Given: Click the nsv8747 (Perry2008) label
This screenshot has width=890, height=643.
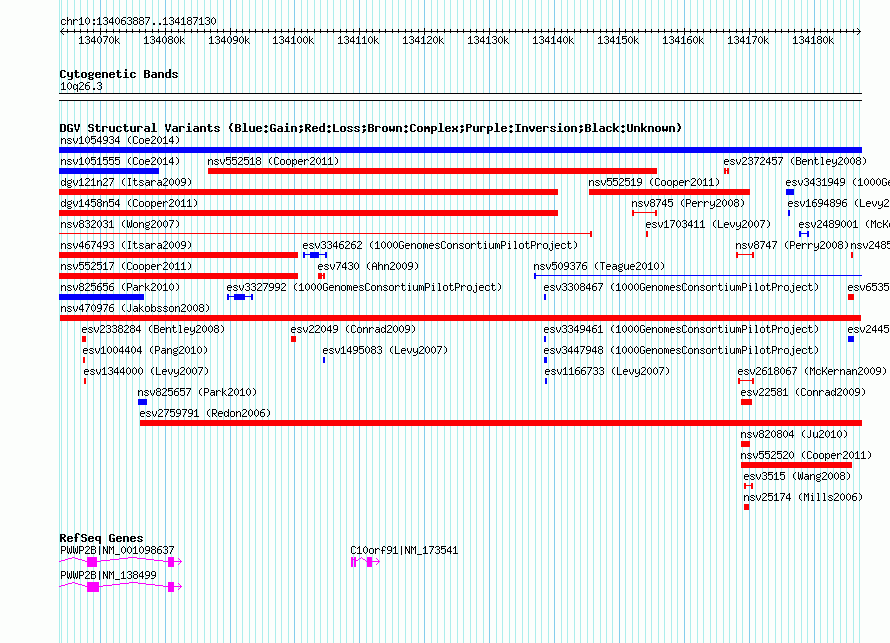Looking at the screenshot, I should point(792,245).
